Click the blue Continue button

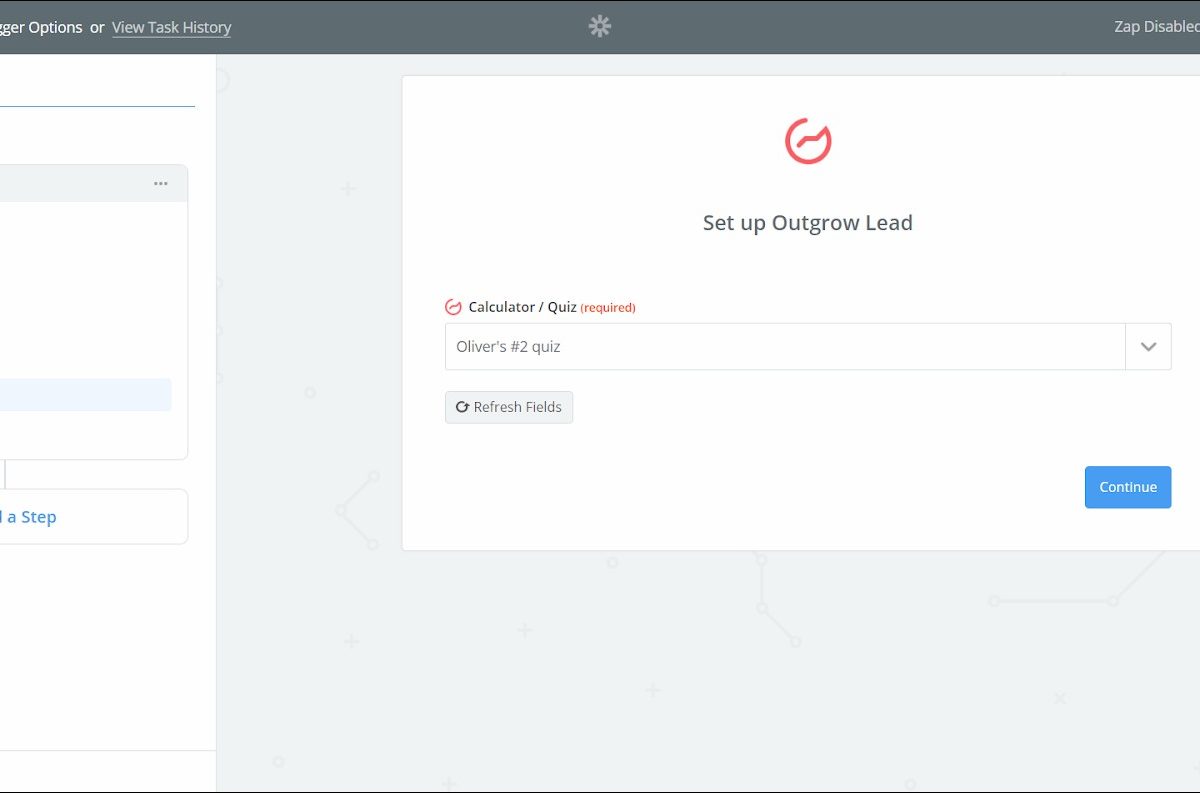[1127, 487]
